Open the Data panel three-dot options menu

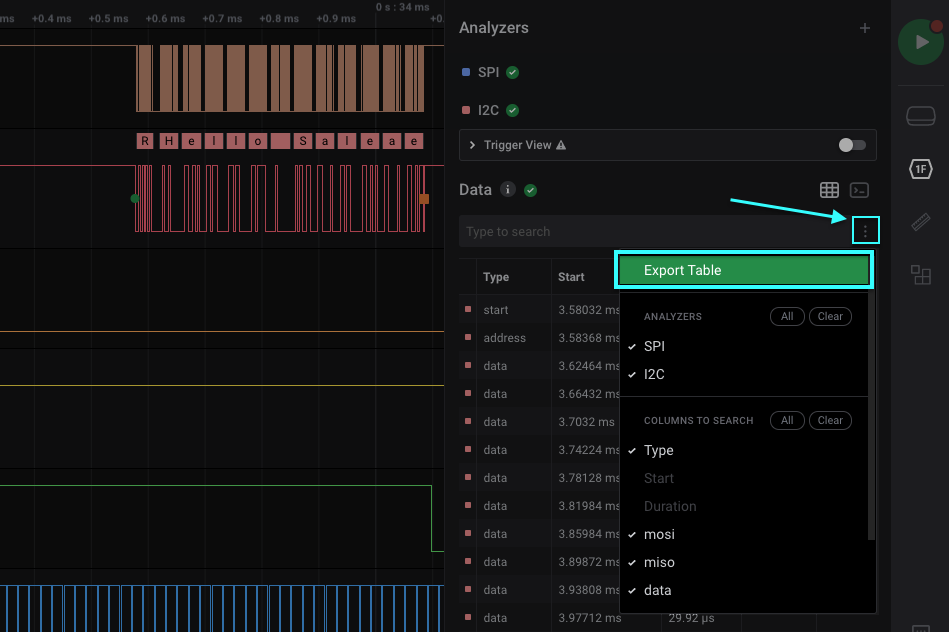[865, 230]
